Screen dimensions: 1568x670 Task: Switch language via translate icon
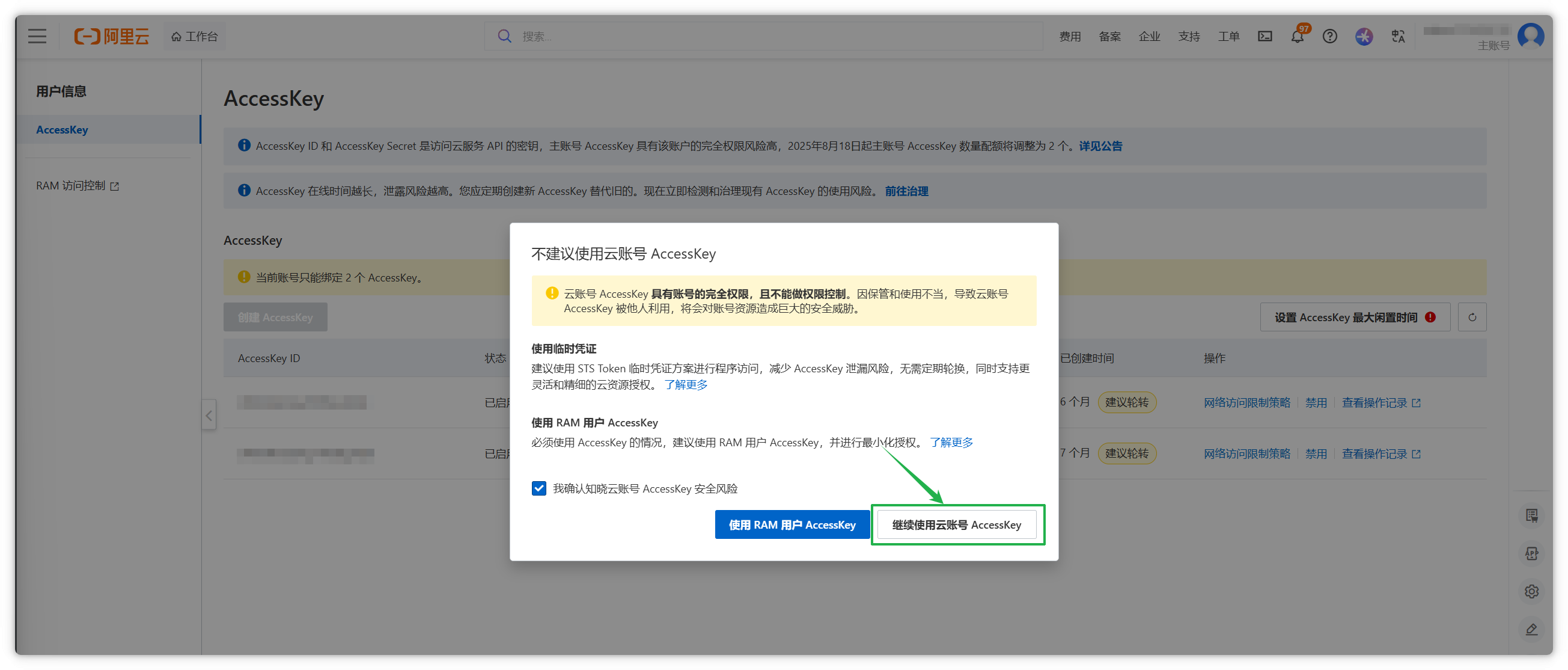pyautogui.click(x=1398, y=37)
